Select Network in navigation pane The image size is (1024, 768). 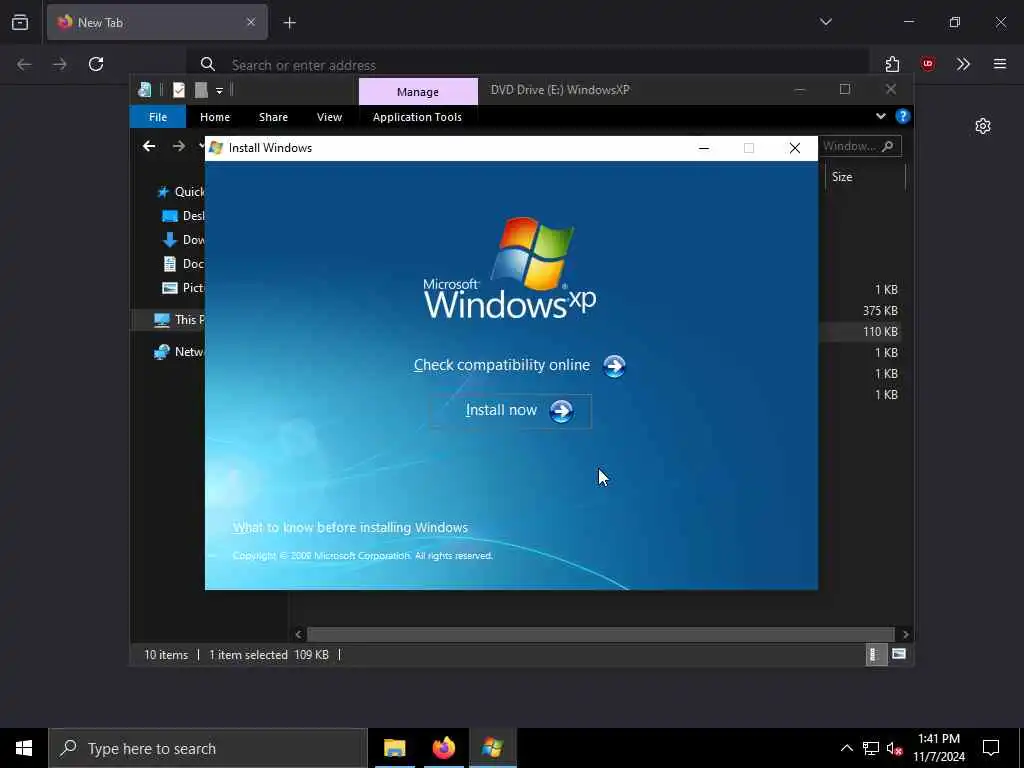pyautogui.click(x=178, y=351)
